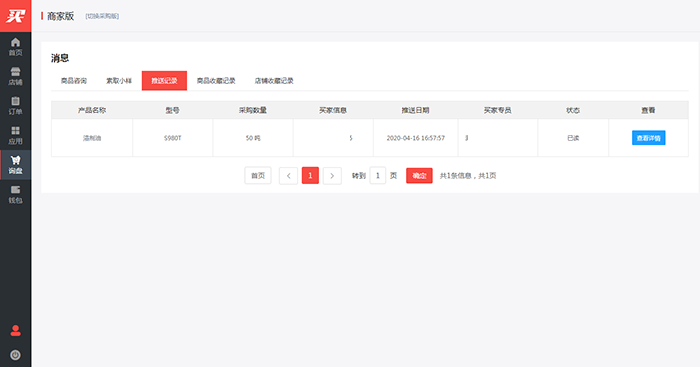
Task: Click the 首页 pagination button
Action: (x=258, y=175)
